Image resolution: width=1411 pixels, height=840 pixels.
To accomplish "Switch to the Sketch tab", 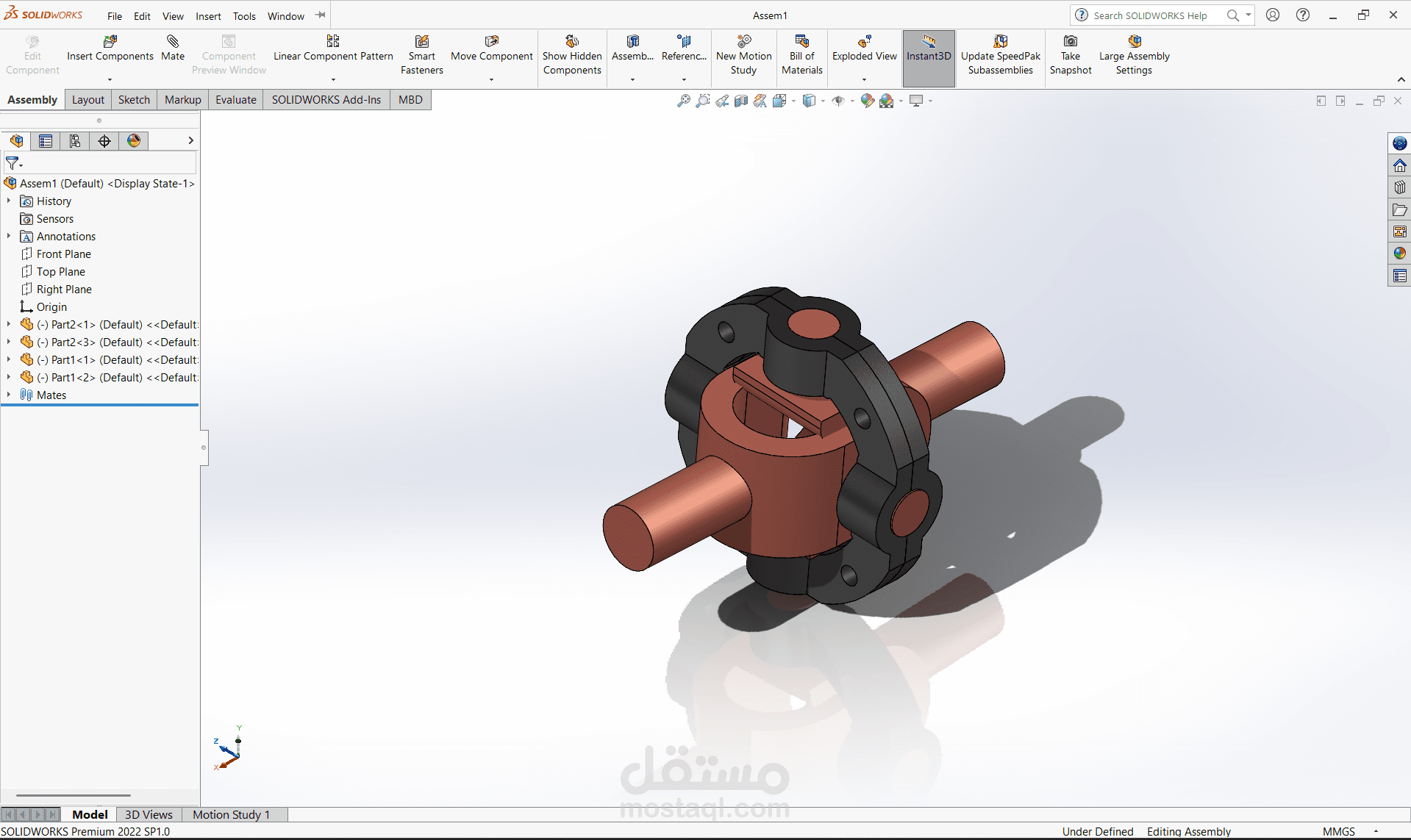I will tap(134, 100).
